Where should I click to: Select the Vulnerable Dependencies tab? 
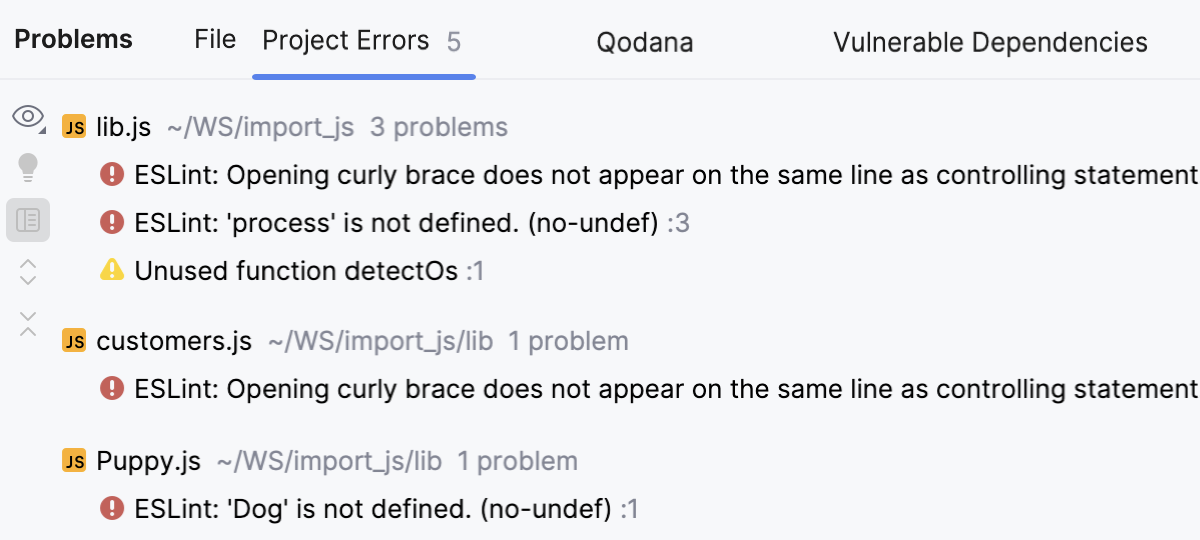[x=990, y=42]
